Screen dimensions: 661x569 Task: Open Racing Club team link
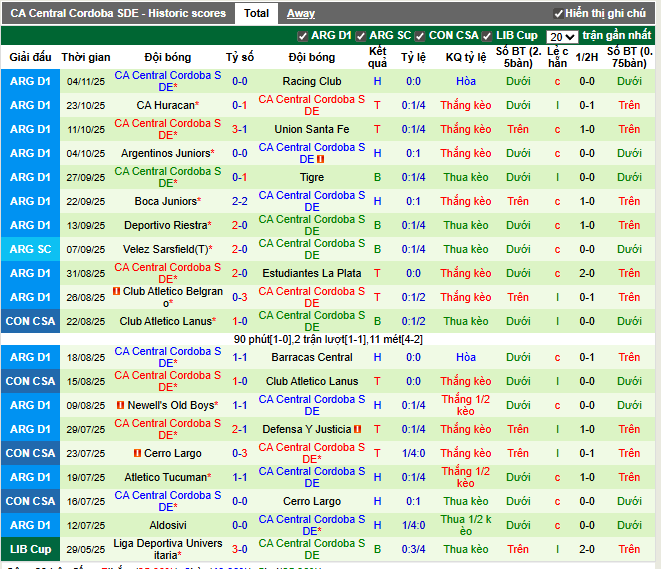[x=312, y=81]
